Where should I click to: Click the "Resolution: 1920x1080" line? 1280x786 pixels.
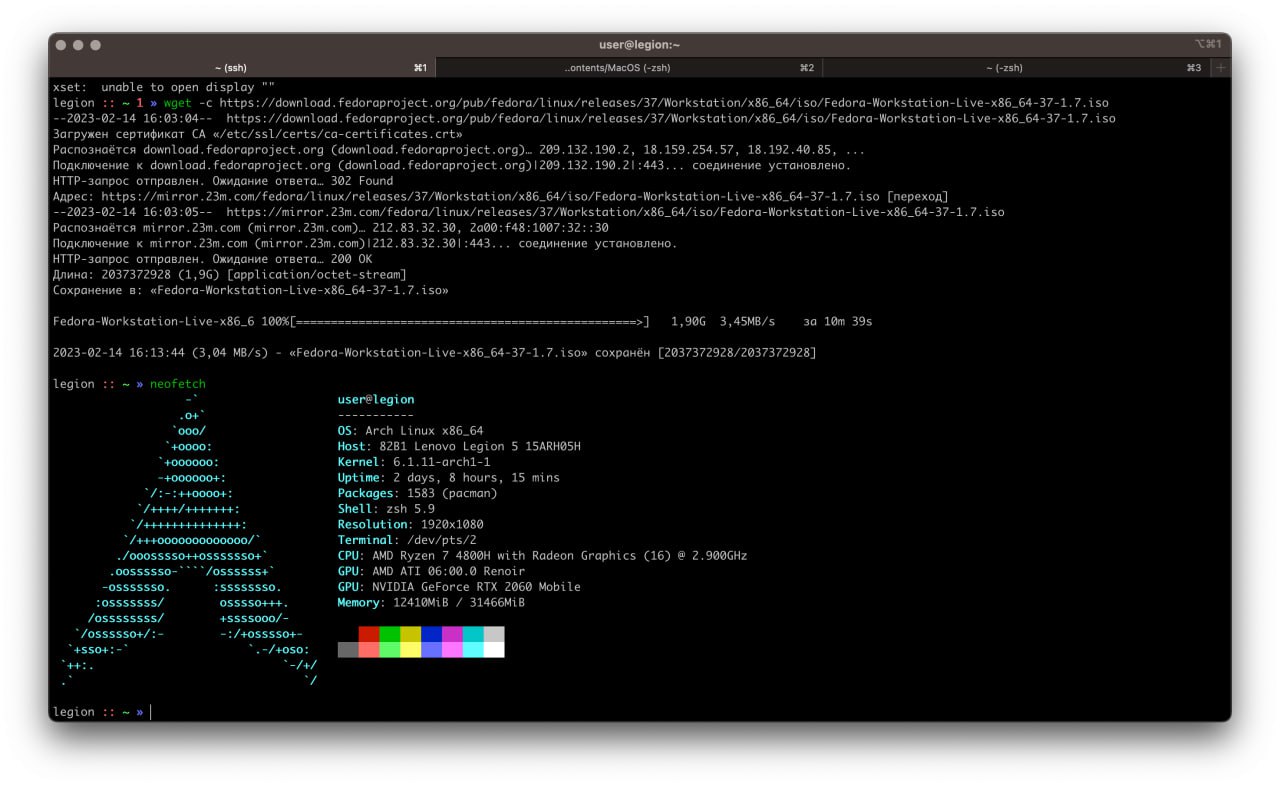pos(411,524)
